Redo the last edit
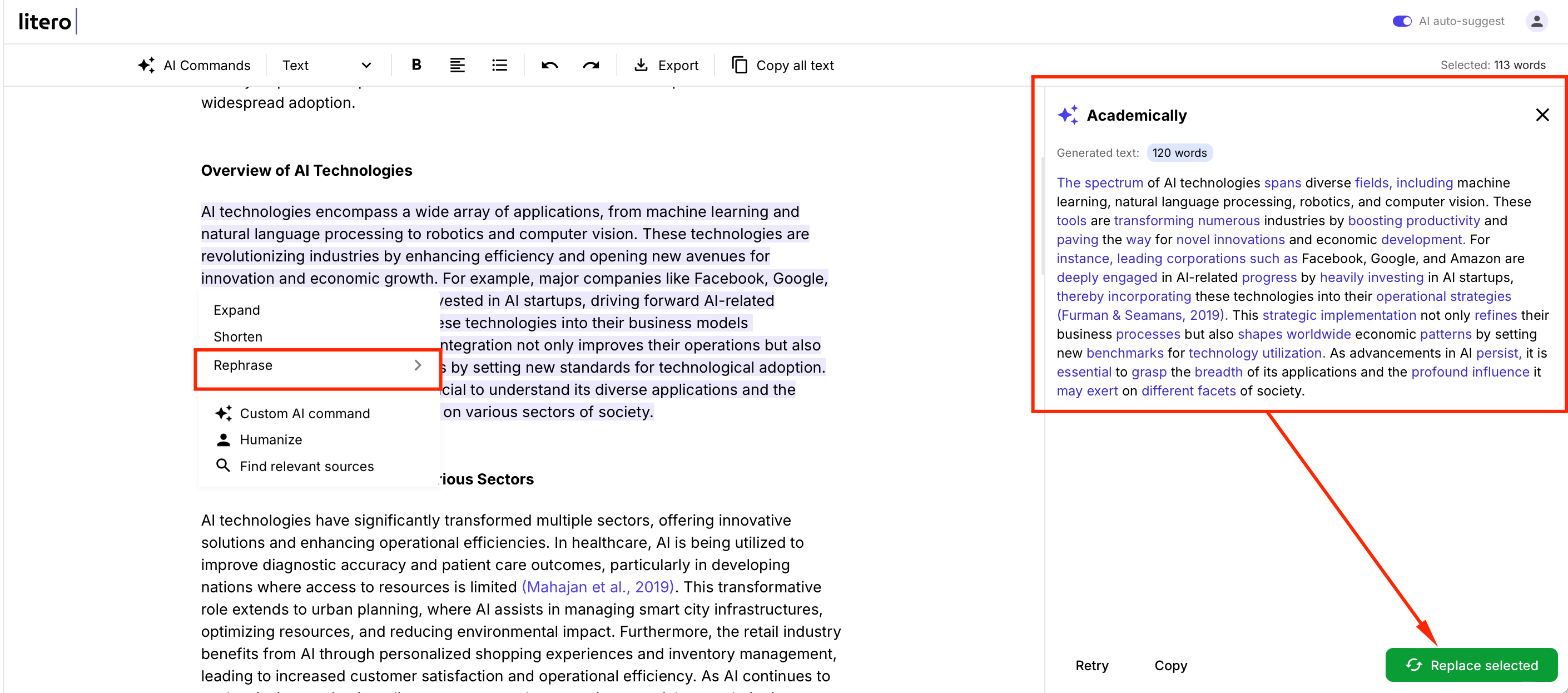Image resolution: width=1568 pixels, height=693 pixels. [x=590, y=65]
